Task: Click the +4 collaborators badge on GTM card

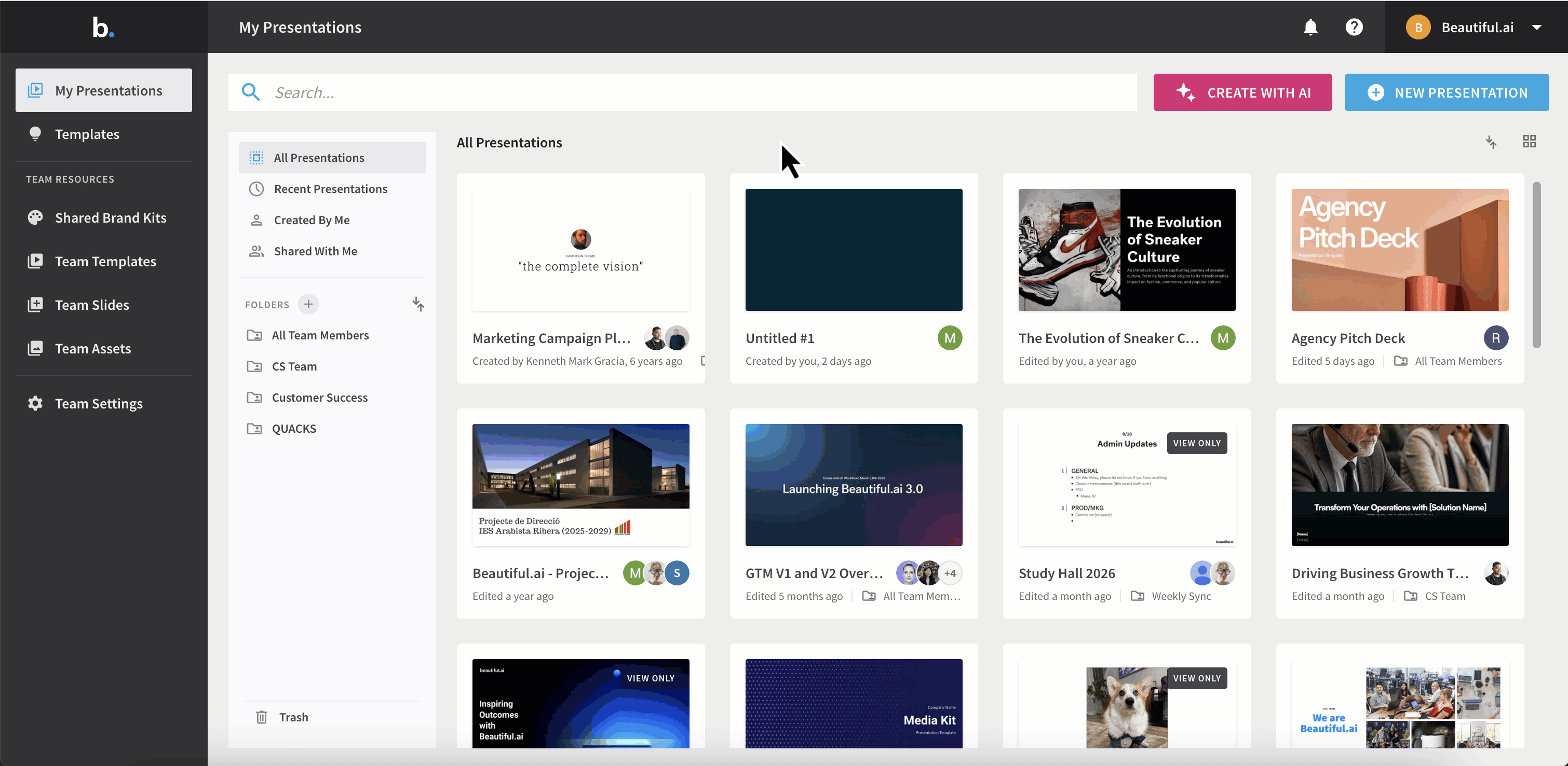Action: tap(950, 573)
